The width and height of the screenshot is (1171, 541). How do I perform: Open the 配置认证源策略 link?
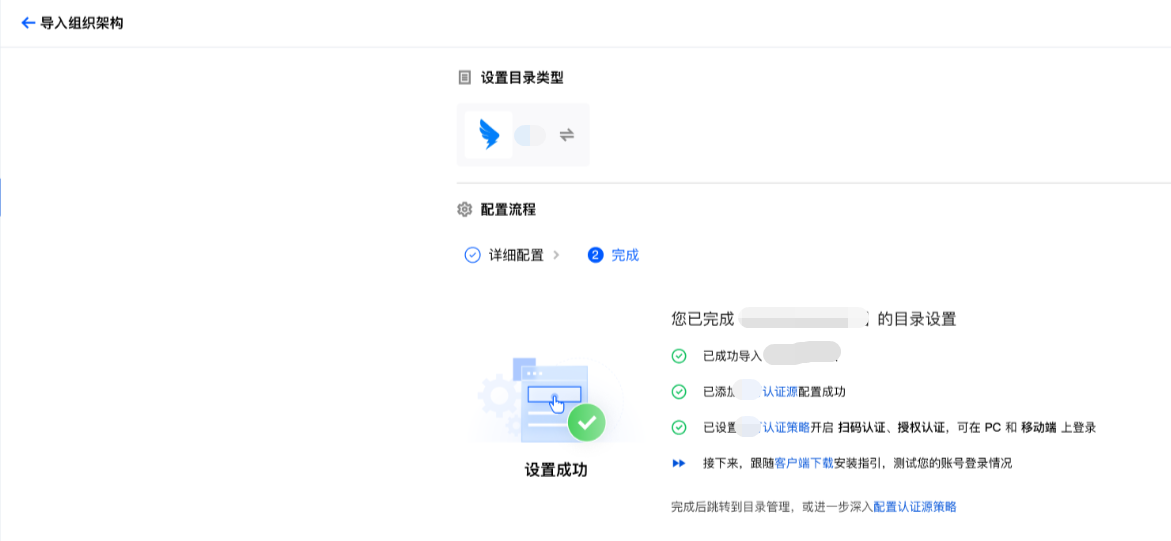(x=915, y=507)
